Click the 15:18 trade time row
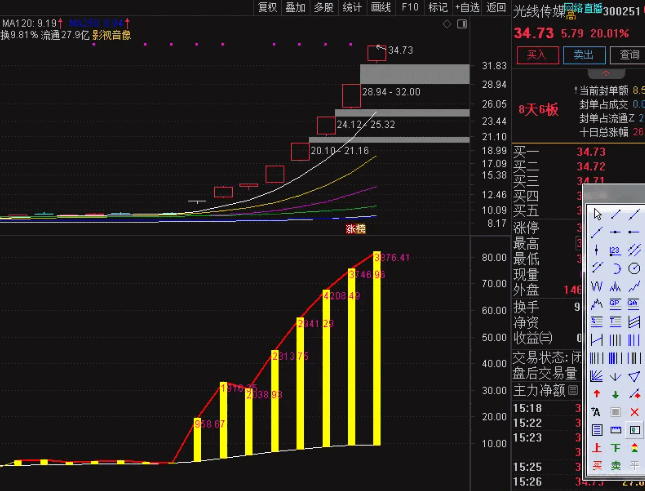The height and width of the screenshot is (491, 645). click(x=547, y=408)
